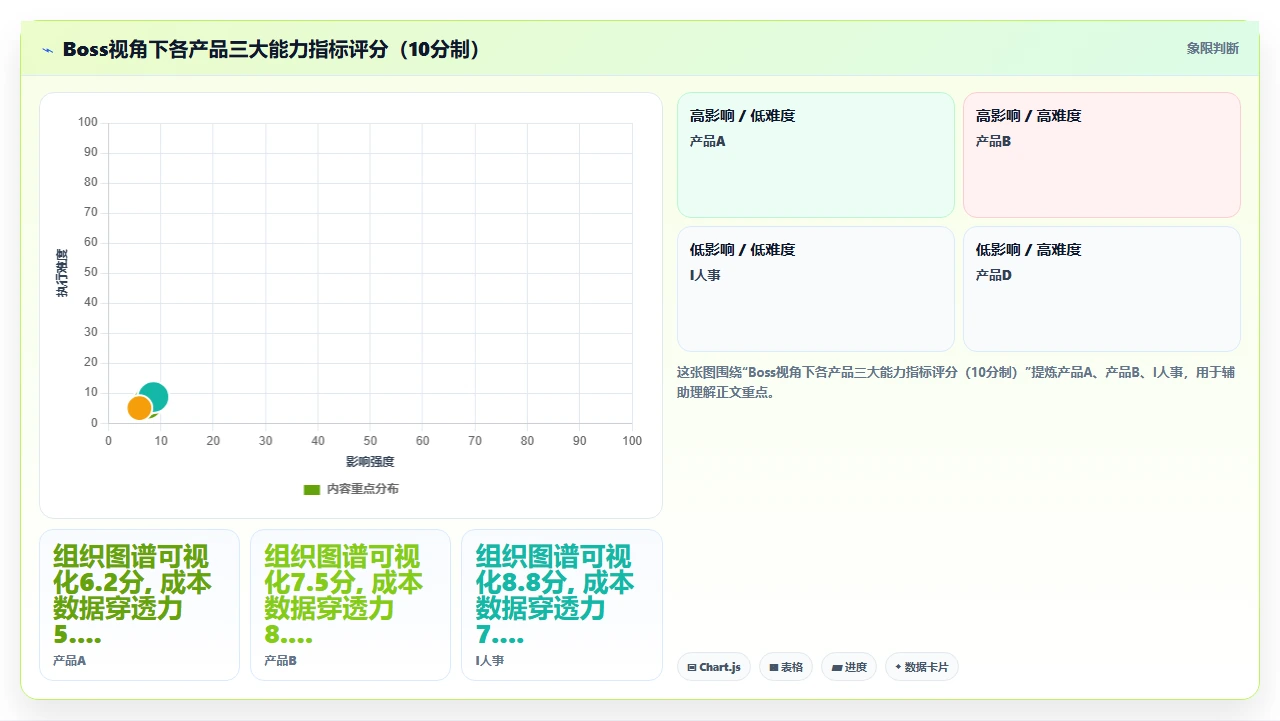
Task: Click the pulse icon beside the Boss视角 title
Action: 47,50
